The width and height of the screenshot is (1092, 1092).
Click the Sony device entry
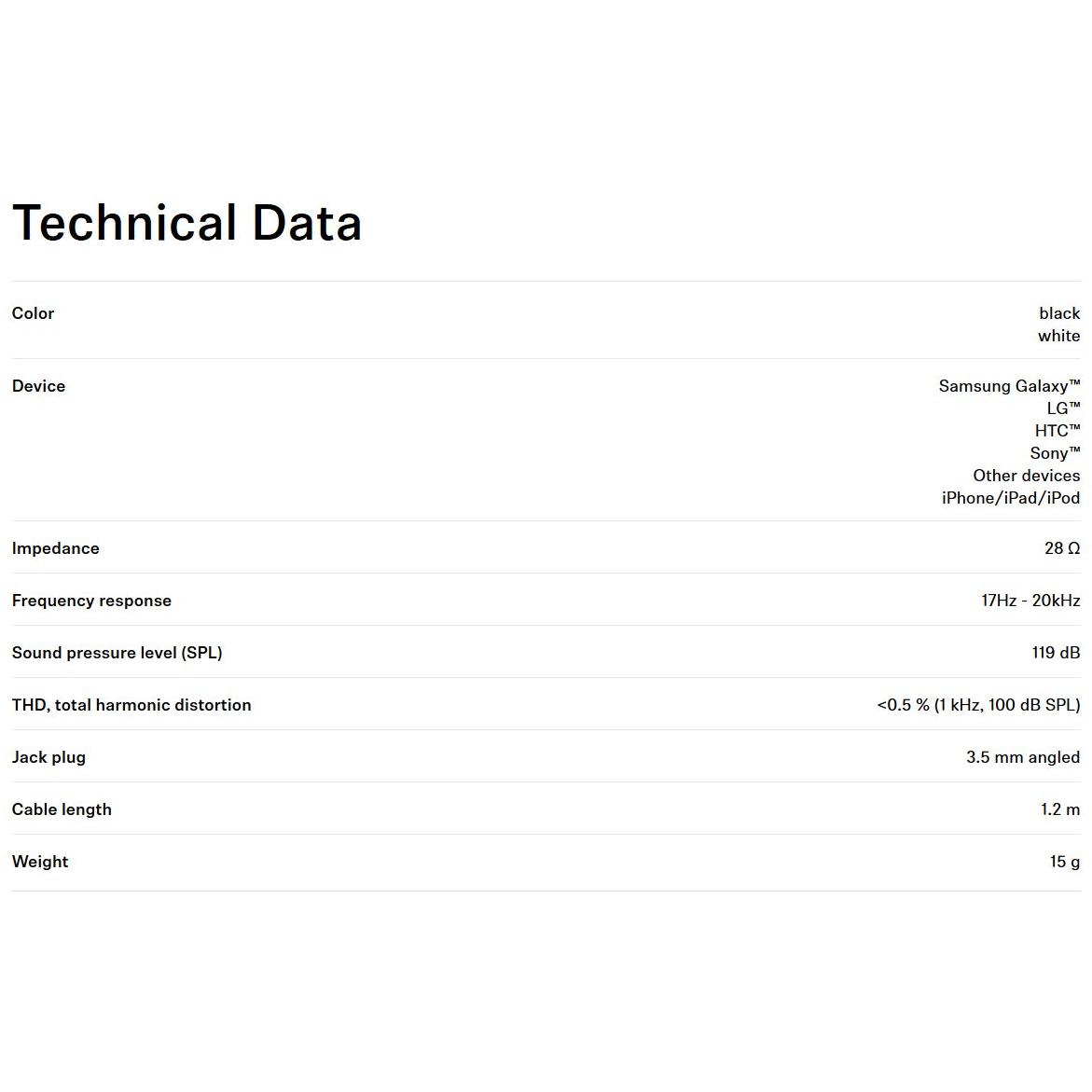tap(1055, 452)
